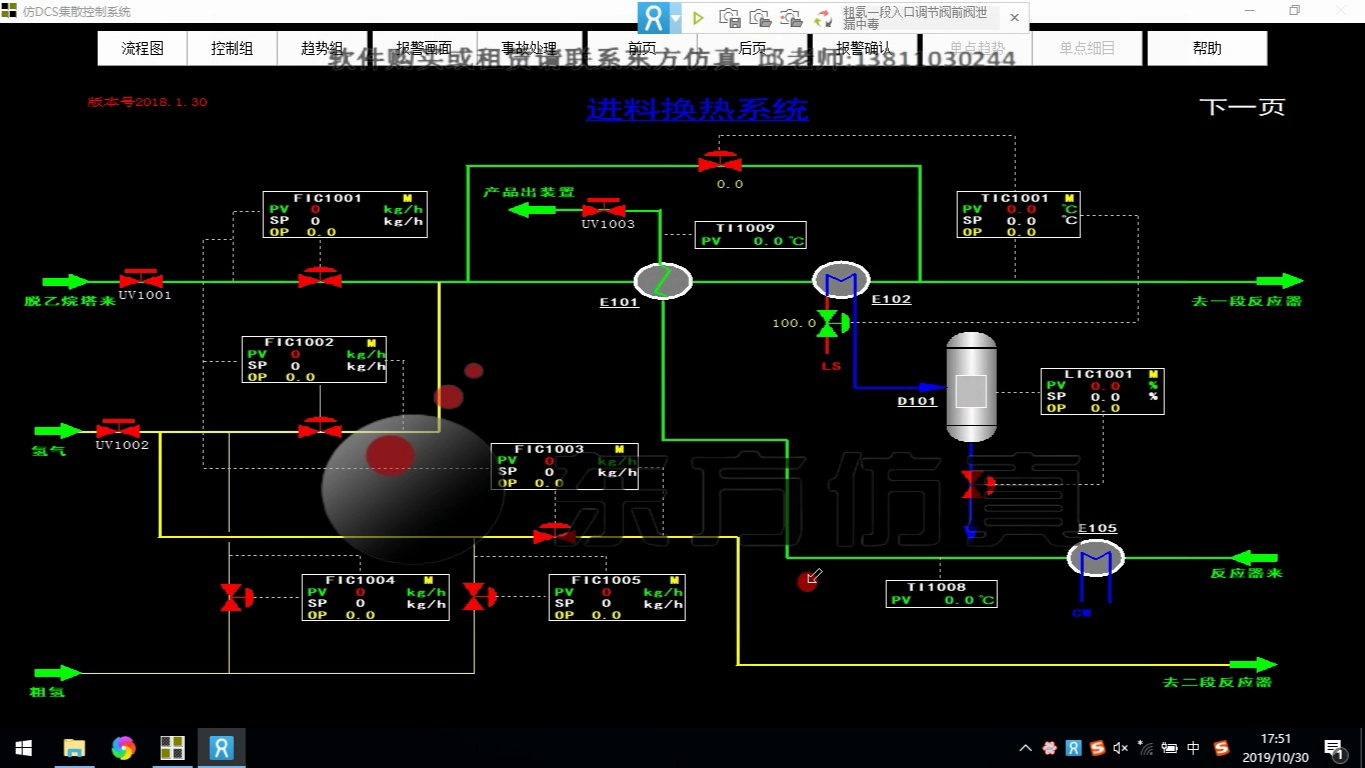Open the Windows Start menu
The image size is (1365, 768).
(x=24, y=748)
